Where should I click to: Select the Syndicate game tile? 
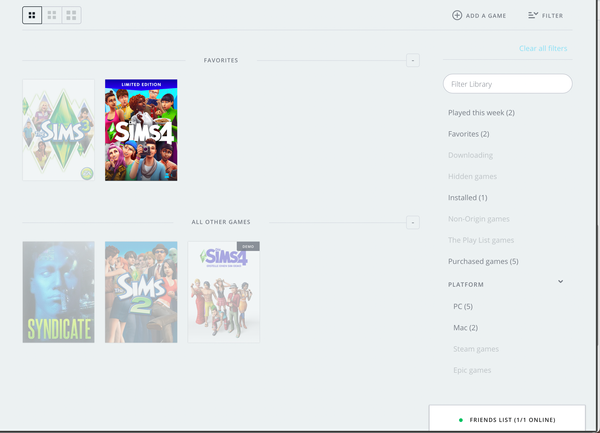point(58,292)
